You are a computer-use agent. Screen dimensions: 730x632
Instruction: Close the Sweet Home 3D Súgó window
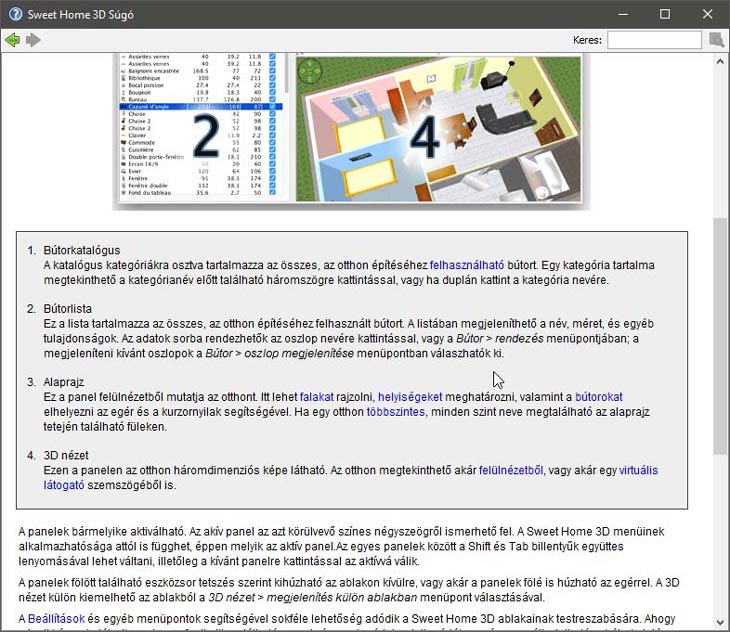[708, 14]
